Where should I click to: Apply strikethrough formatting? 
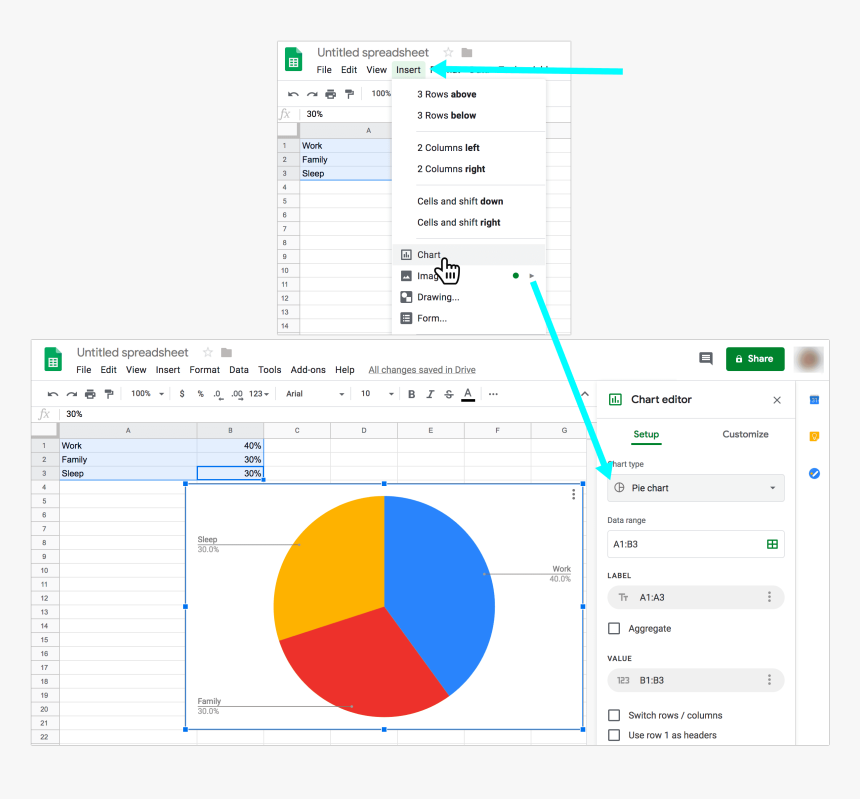(448, 394)
